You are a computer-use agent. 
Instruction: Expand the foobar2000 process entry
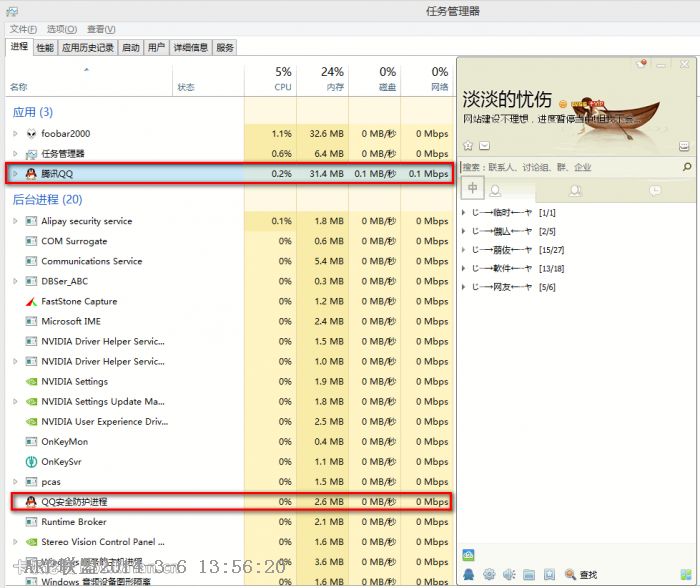[x=15, y=133]
